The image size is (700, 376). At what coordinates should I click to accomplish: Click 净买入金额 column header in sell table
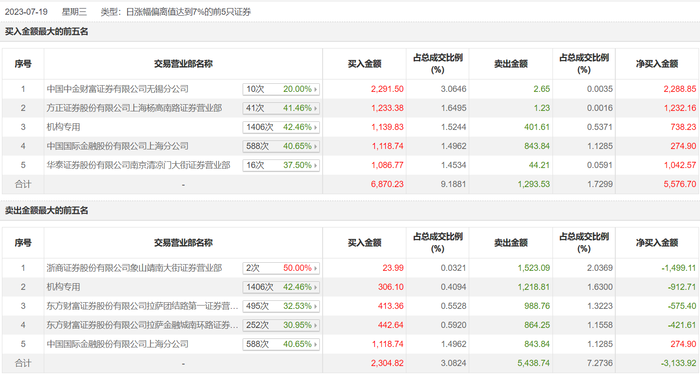coord(657,242)
